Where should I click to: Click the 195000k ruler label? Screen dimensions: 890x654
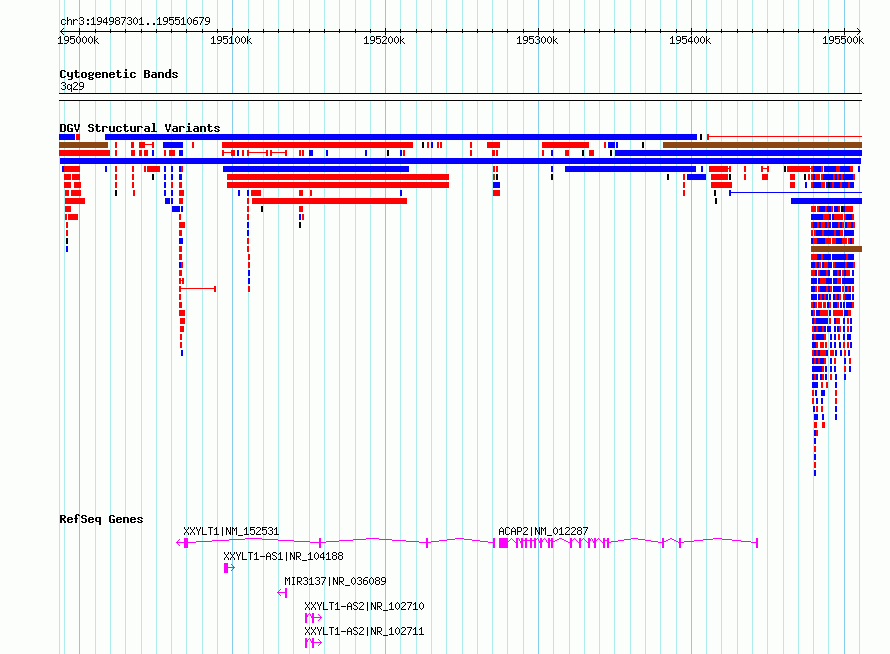(78, 40)
